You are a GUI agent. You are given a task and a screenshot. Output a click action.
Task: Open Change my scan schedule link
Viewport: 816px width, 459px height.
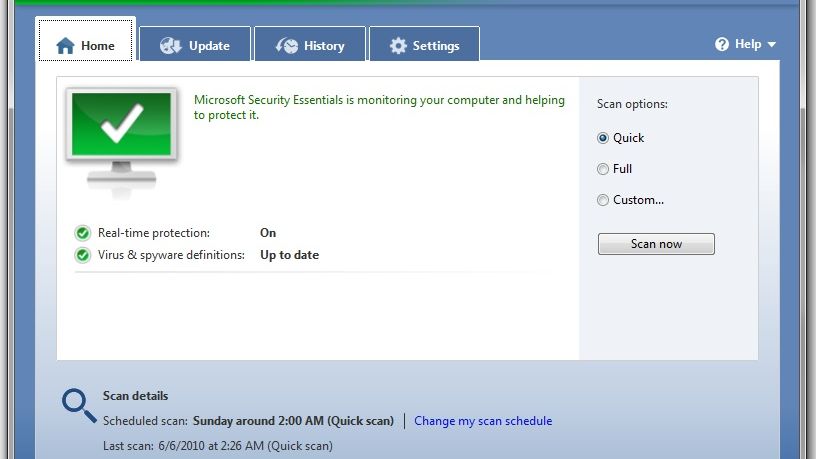tap(483, 421)
